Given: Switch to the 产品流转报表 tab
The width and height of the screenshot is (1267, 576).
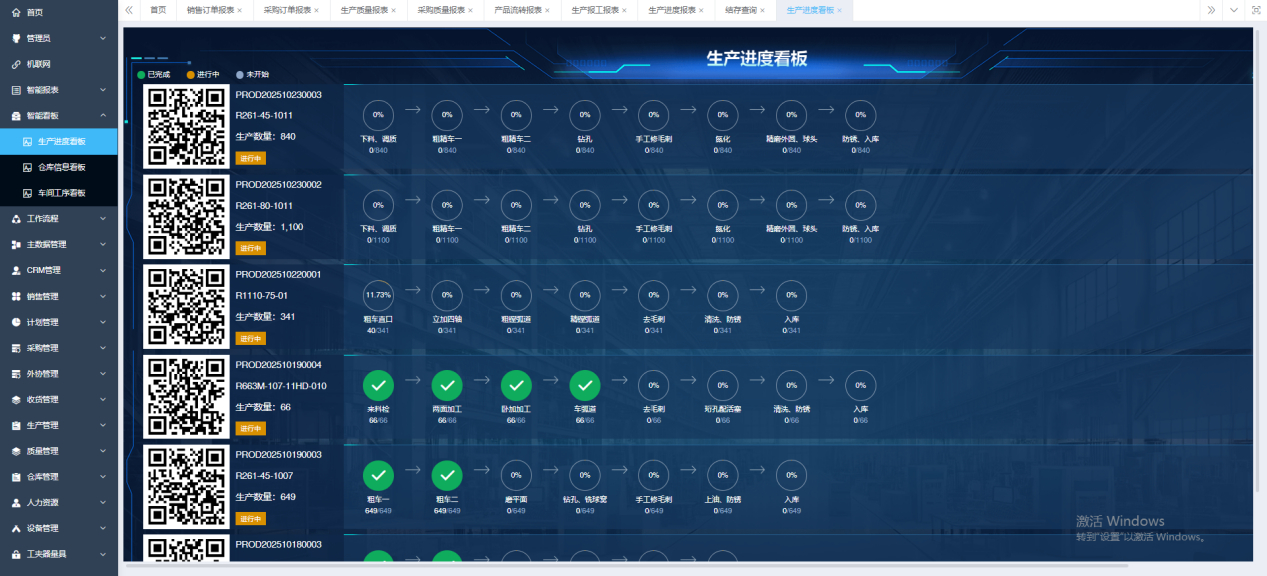Looking at the screenshot, I should (523, 10).
